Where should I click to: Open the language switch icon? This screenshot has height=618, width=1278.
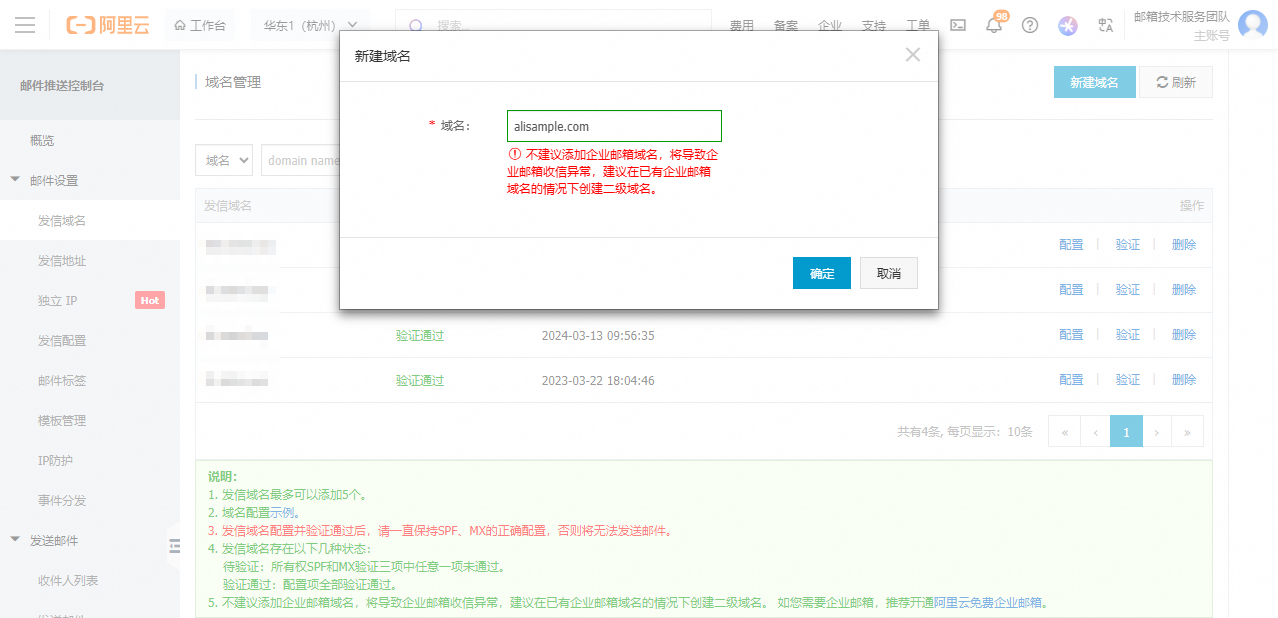[x=1105, y=25]
